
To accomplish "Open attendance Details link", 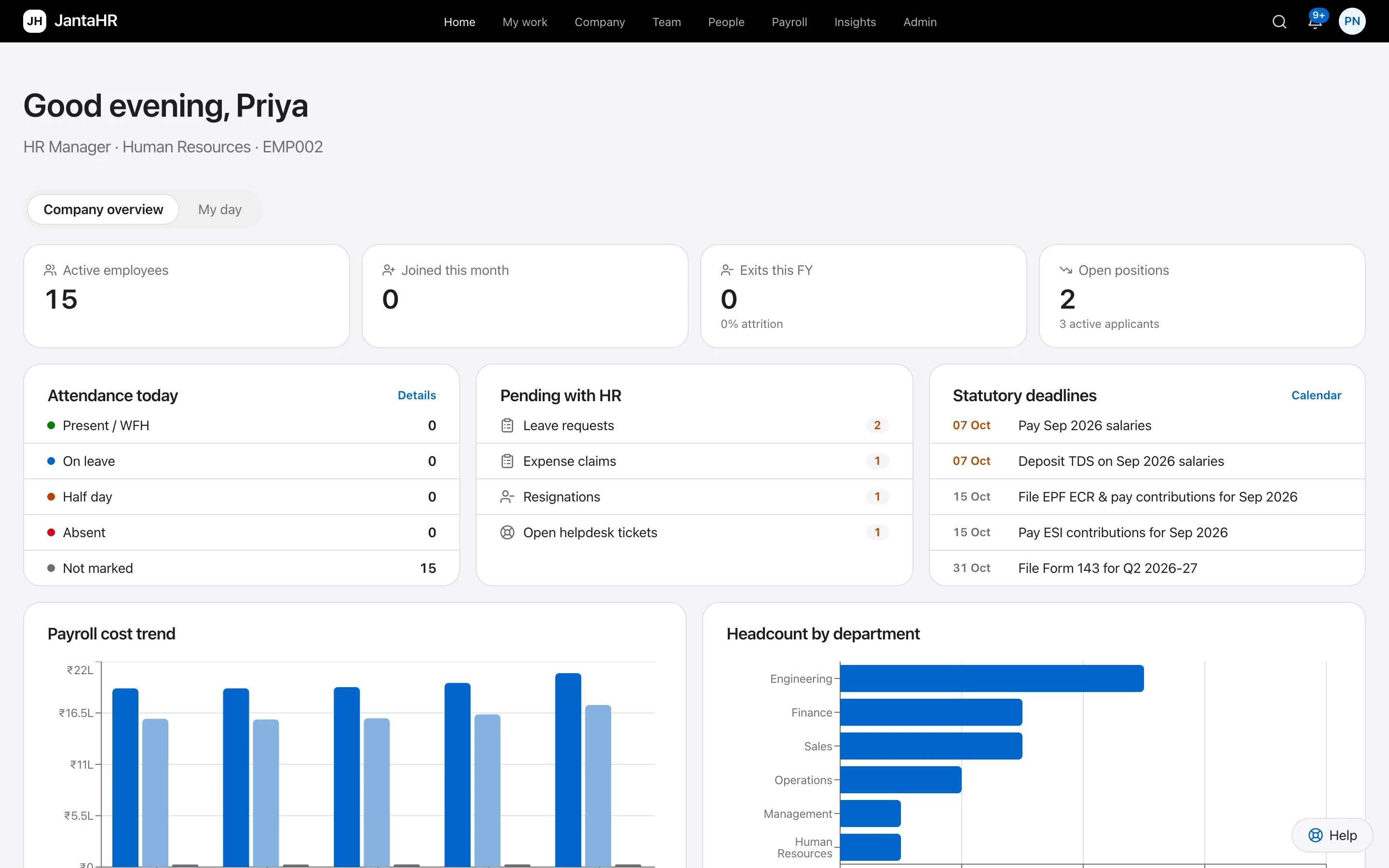I will coord(417,395).
